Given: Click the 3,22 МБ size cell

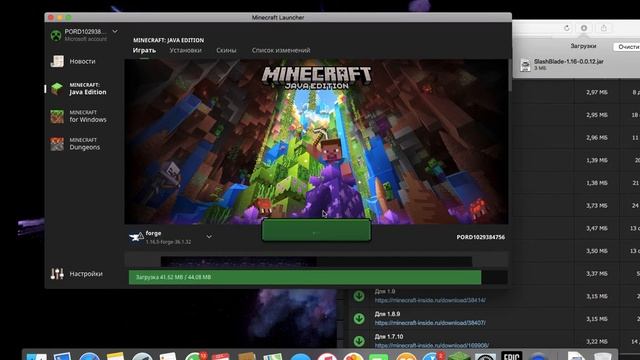Looking at the screenshot, I should tap(597, 342).
